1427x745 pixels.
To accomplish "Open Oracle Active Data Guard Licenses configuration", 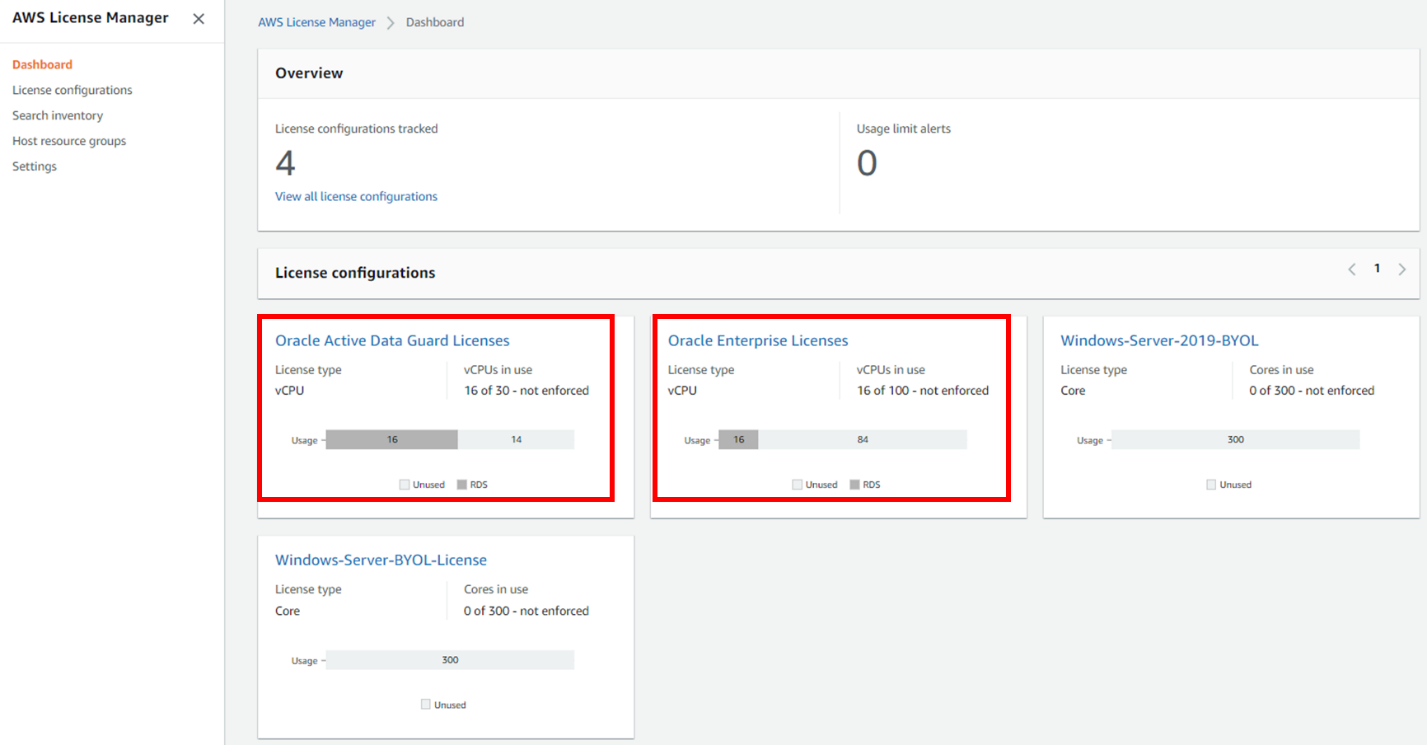I will point(392,340).
